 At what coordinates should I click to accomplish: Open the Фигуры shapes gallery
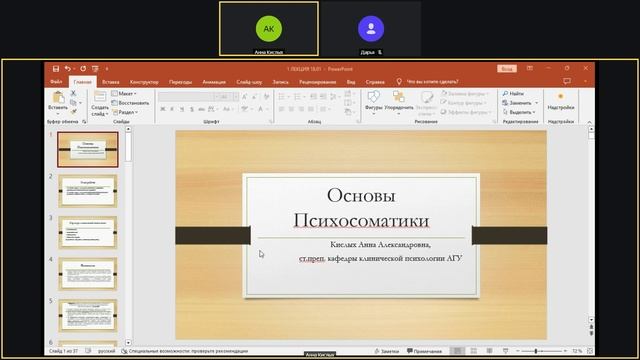pos(373,102)
